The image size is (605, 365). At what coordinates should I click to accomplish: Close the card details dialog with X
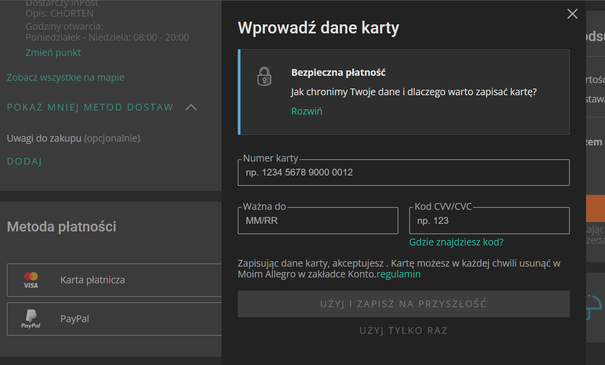[x=572, y=14]
